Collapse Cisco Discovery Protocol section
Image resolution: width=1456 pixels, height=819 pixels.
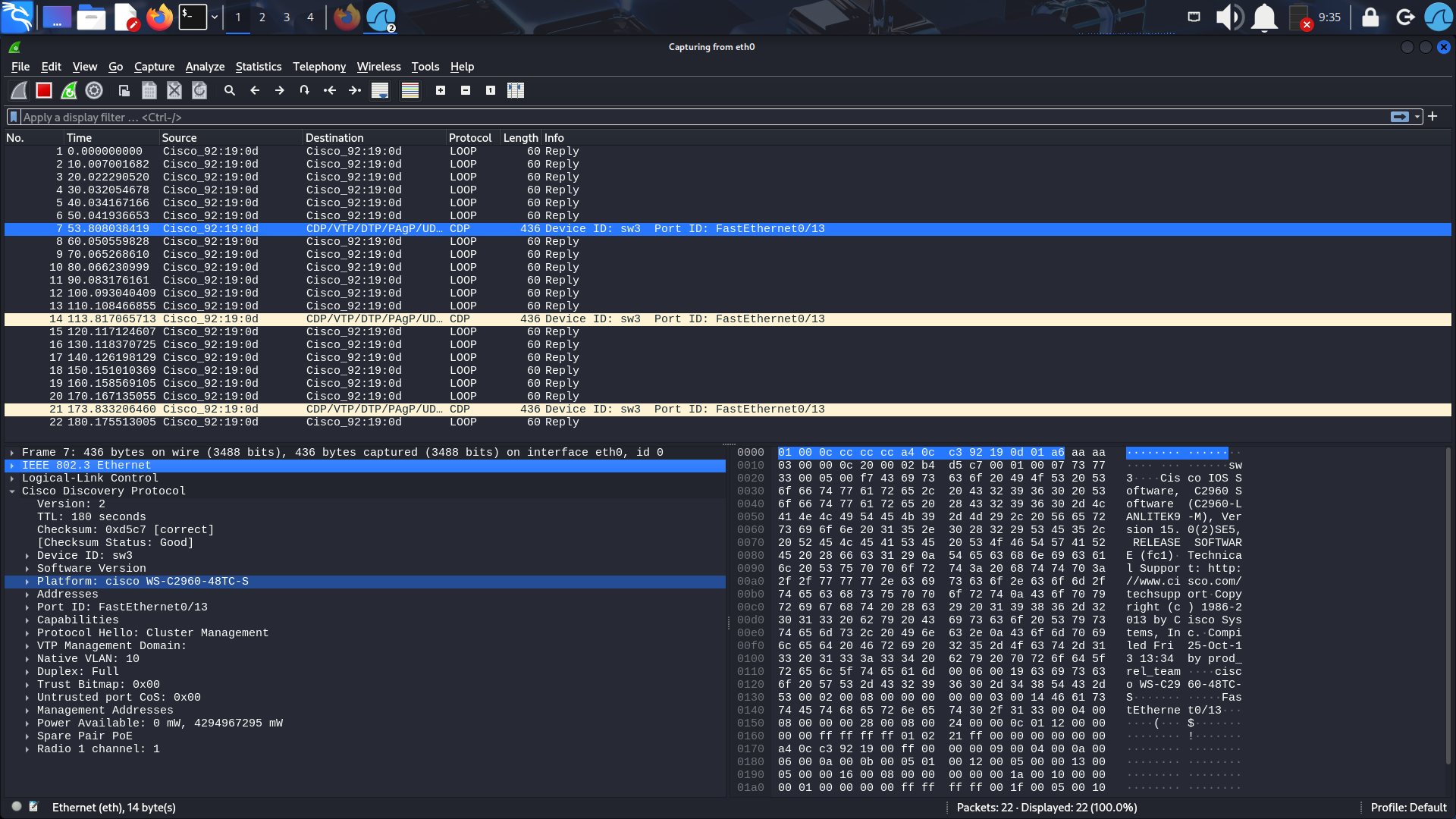(x=12, y=491)
